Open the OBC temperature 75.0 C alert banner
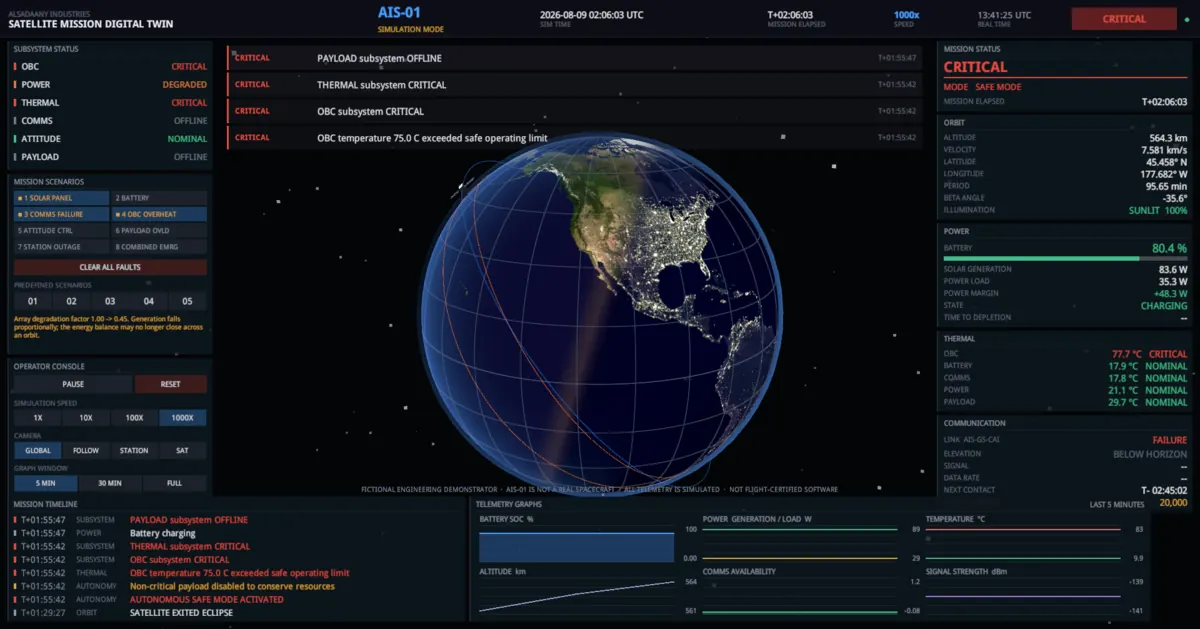The image size is (1200, 629). pyautogui.click(x=573, y=138)
